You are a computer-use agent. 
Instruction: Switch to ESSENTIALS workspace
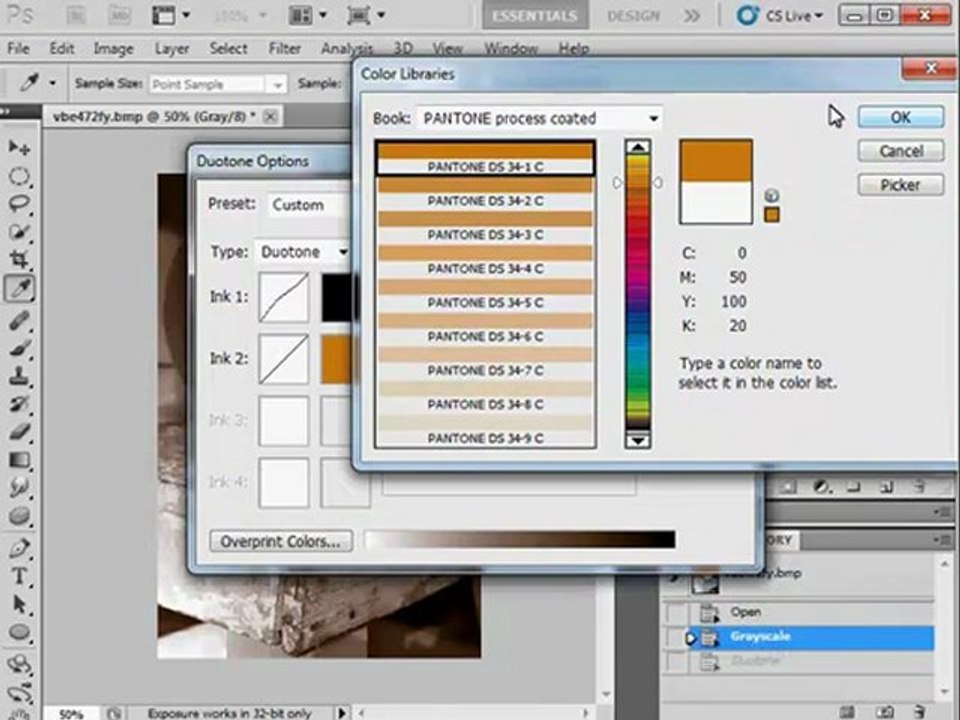pyautogui.click(x=535, y=16)
